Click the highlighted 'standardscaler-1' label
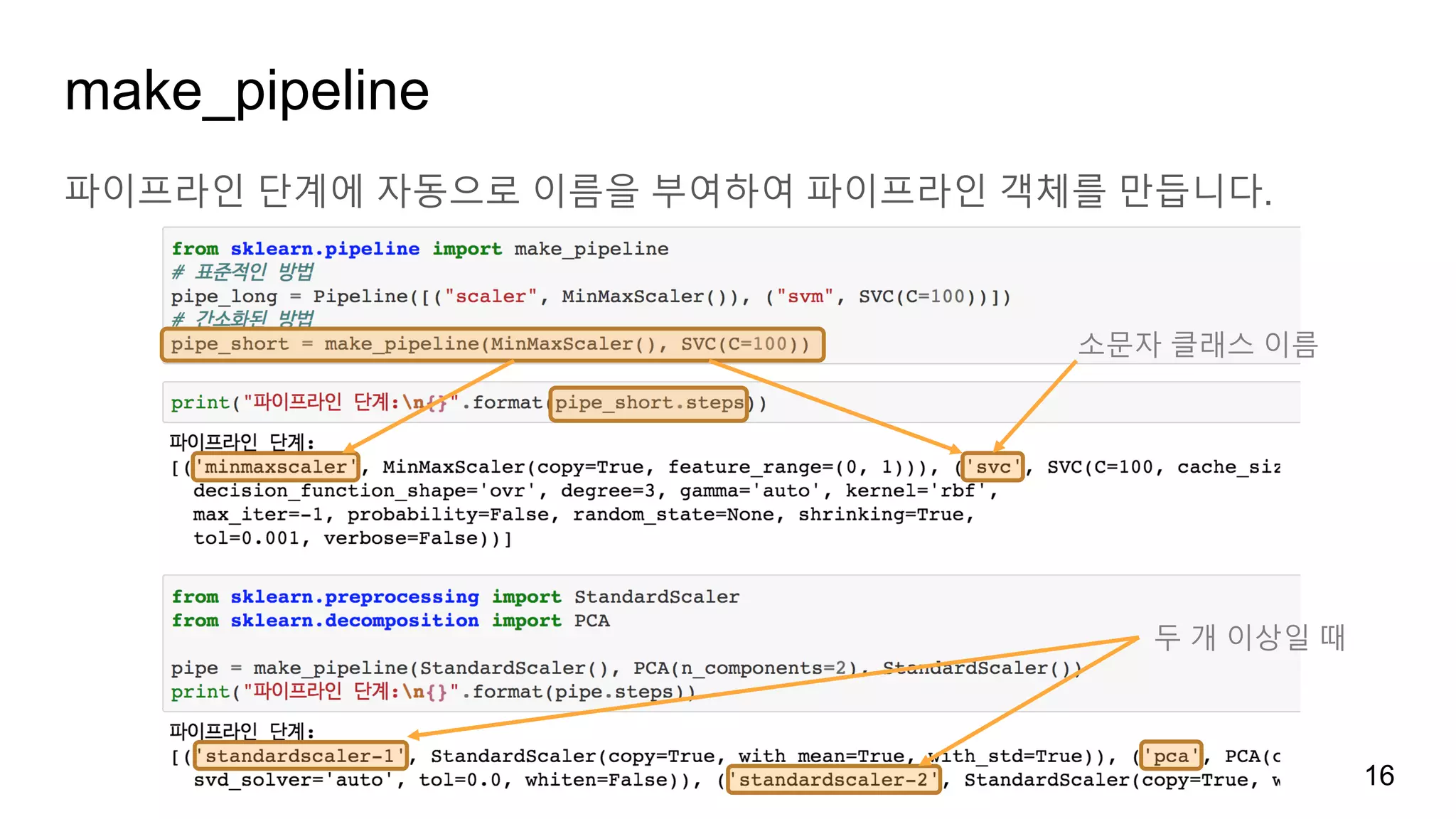This screenshot has width=1456, height=819. (x=301, y=756)
